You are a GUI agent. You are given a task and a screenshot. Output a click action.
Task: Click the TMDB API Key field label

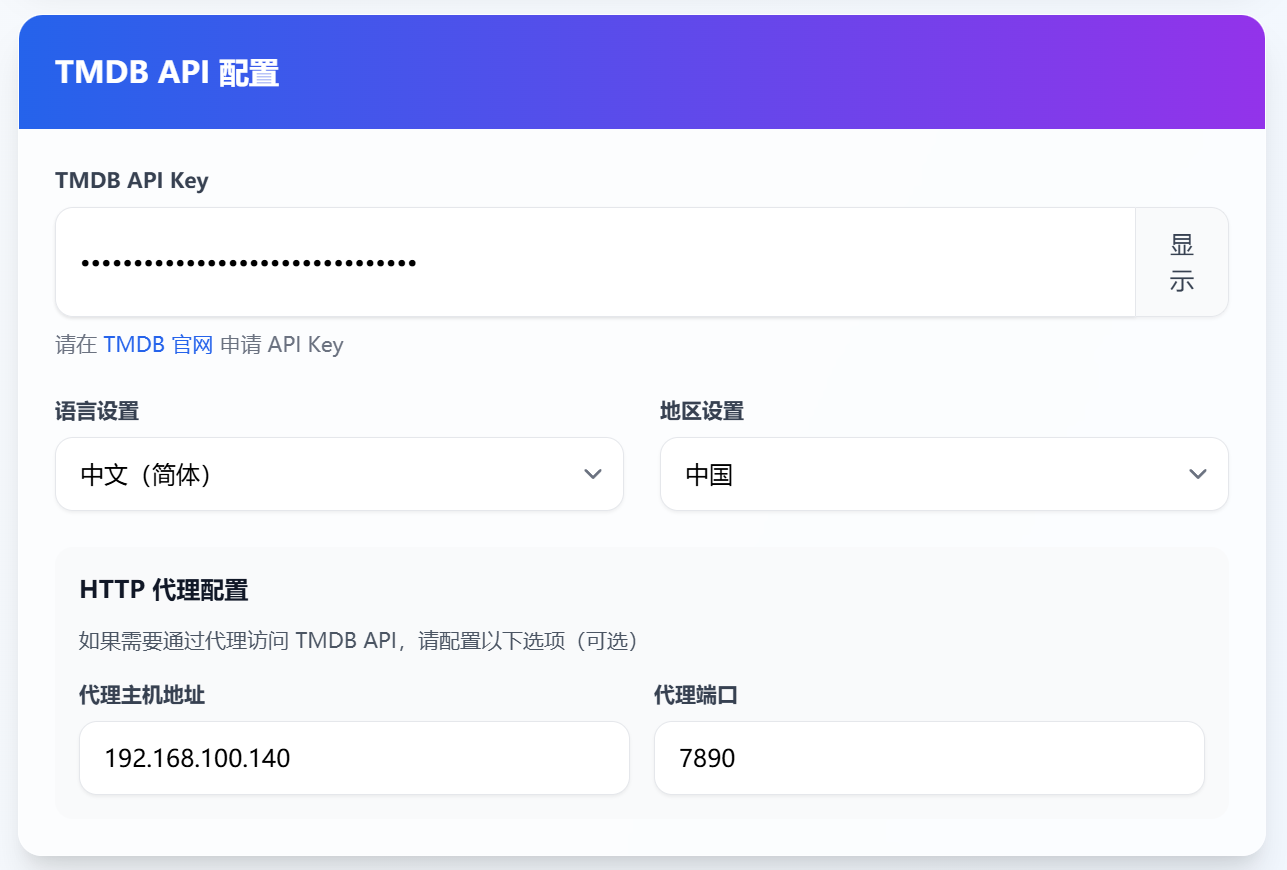tap(132, 180)
